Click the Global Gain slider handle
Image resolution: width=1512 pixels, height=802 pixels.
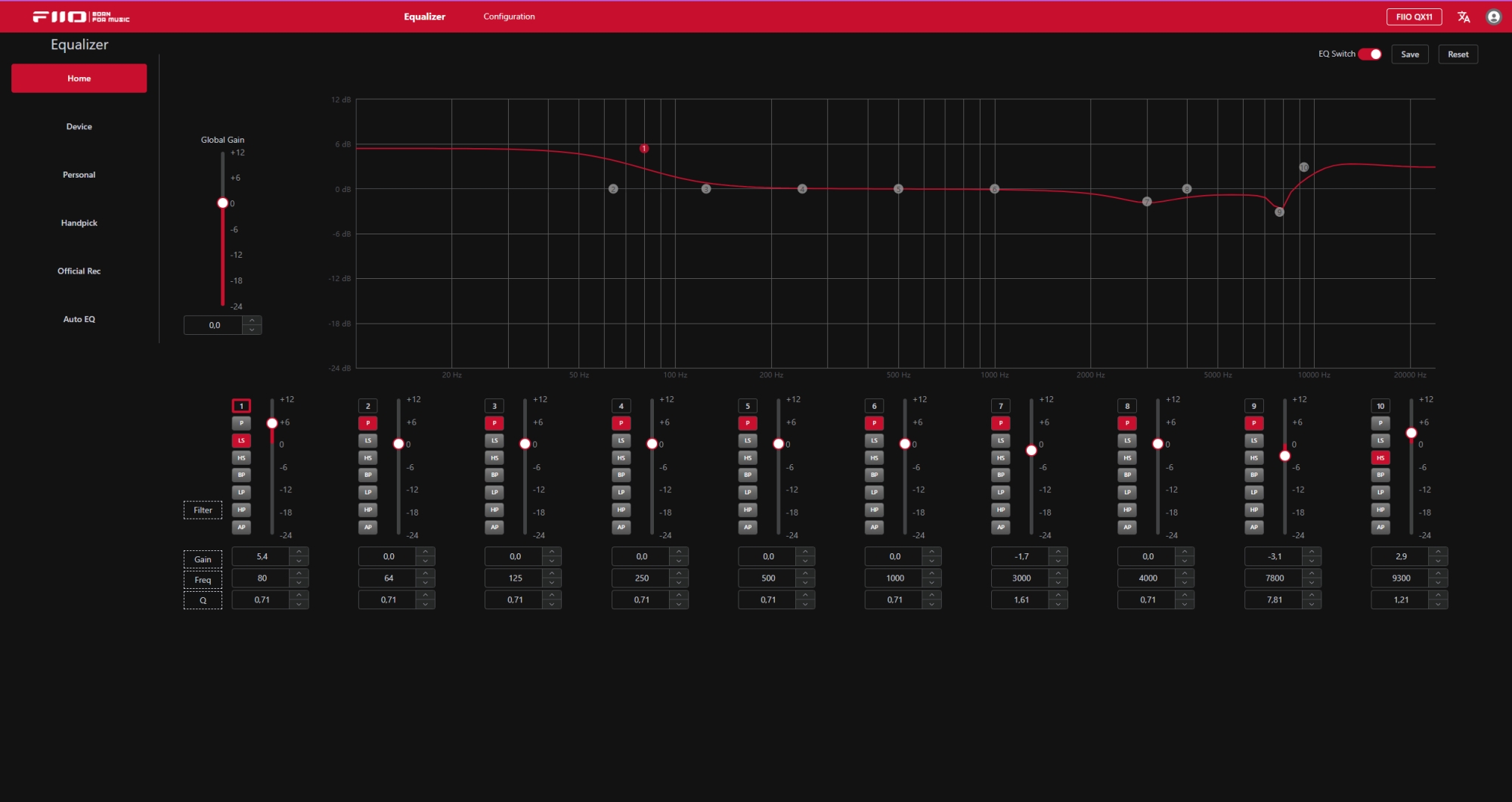click(222, 203)
